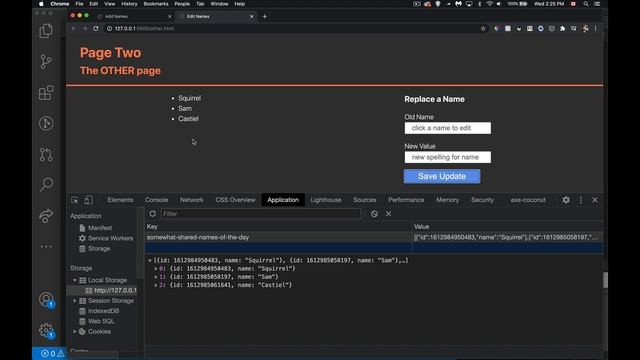Screen dimensions: 640x360
Task: Select Service Workers in sidebar
Action: pyautogui.click(x=111, y=238)
